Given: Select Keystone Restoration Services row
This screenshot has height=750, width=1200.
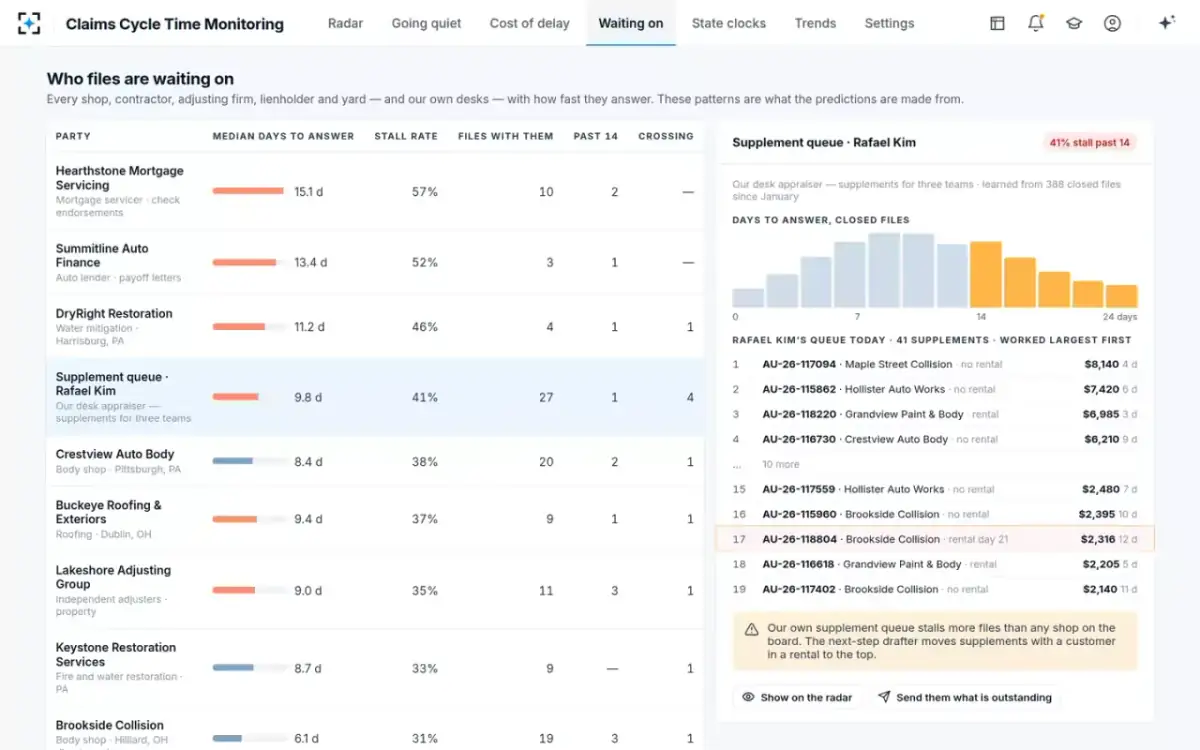Looking at the screenshot, I should 375,668.
